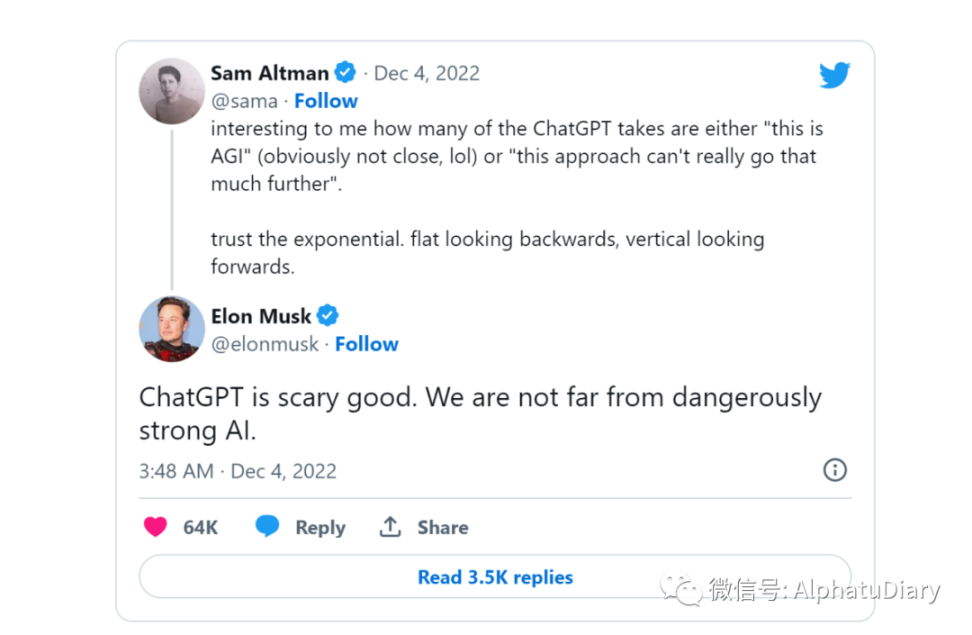This screenshot has width=972, height=635.
Task: Click the red heart like icon
Action: (156, 527)
